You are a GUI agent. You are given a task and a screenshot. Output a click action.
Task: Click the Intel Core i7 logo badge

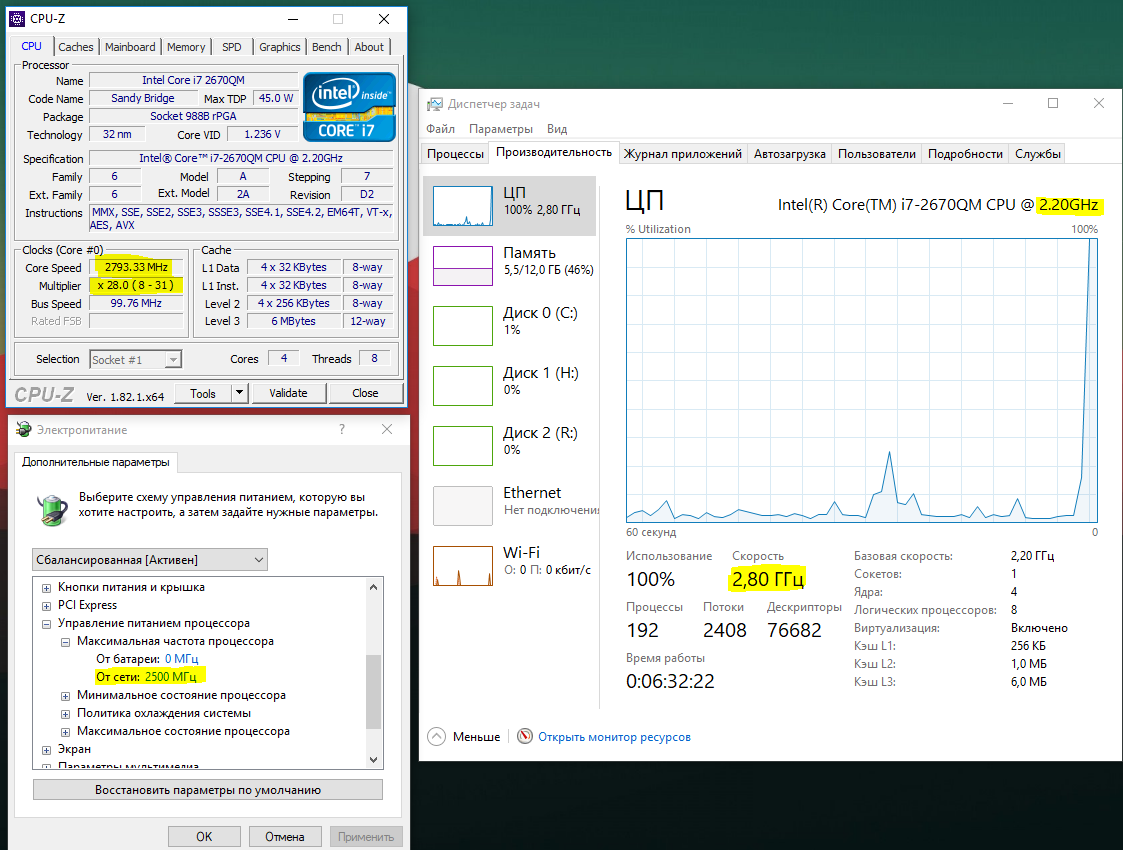tap(350, 107)
